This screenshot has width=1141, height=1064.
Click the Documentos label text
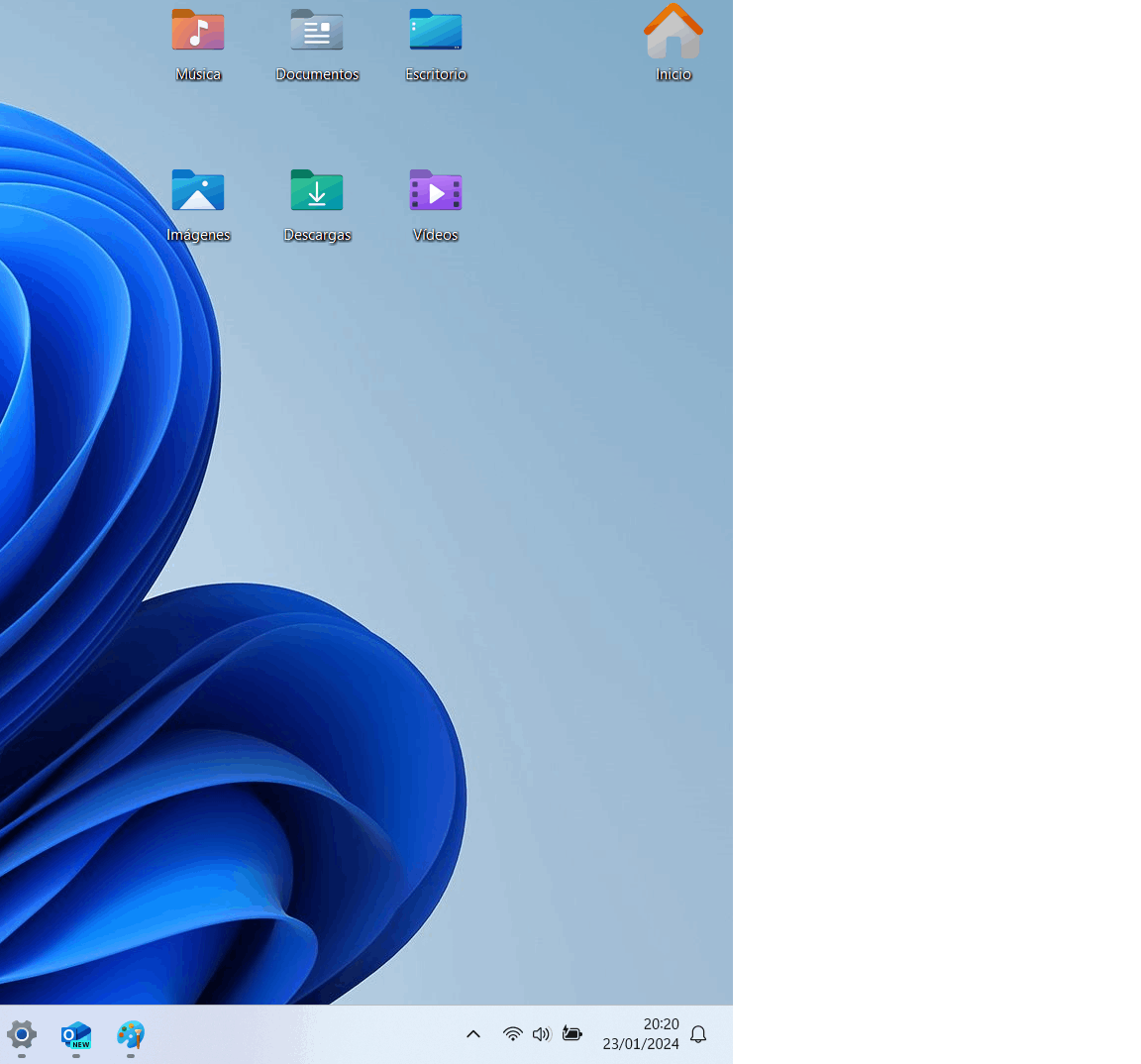click(317, 74)
